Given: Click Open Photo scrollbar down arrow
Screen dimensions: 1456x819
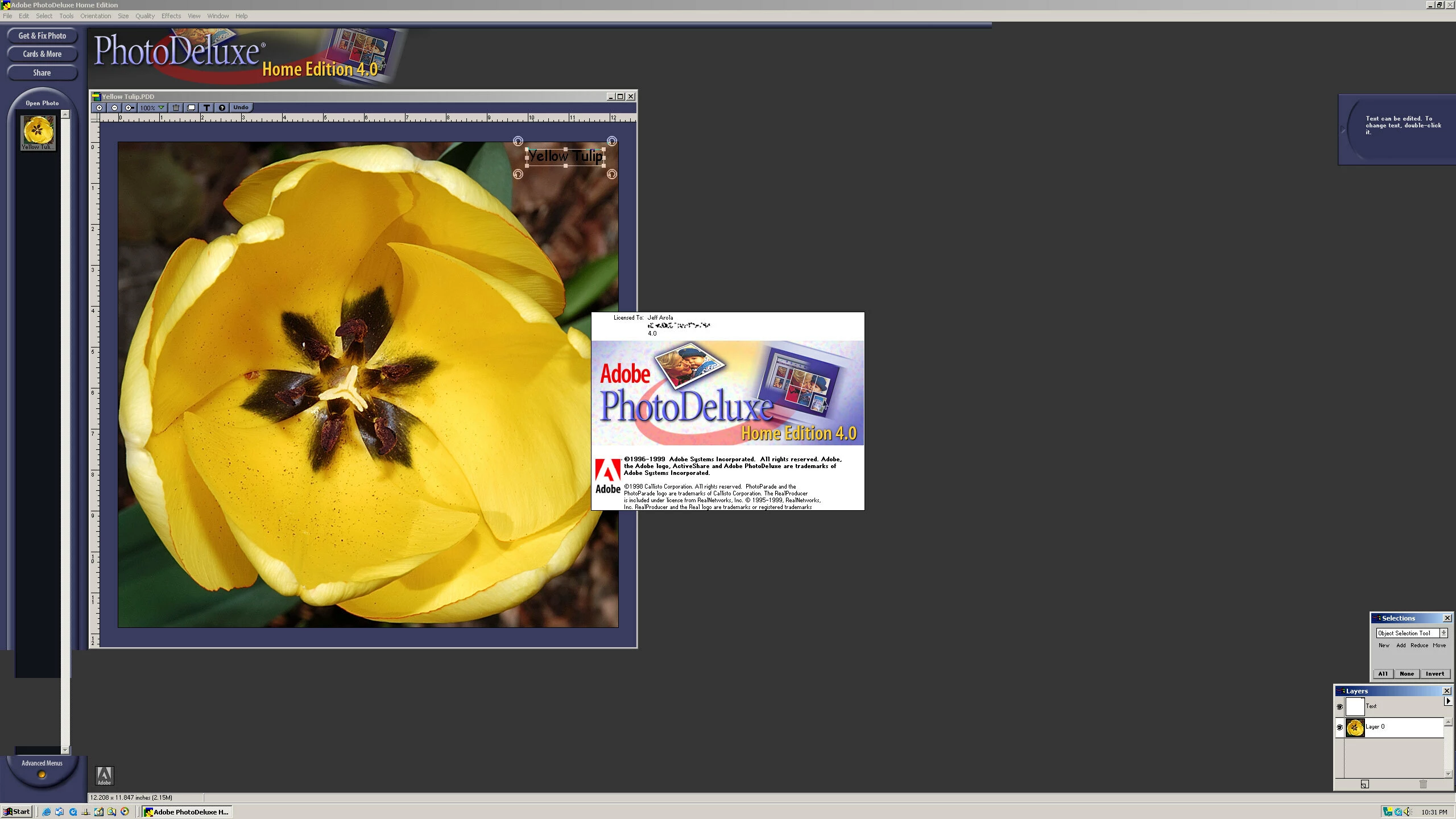Looking at the screenshot, I should [65, 750].
